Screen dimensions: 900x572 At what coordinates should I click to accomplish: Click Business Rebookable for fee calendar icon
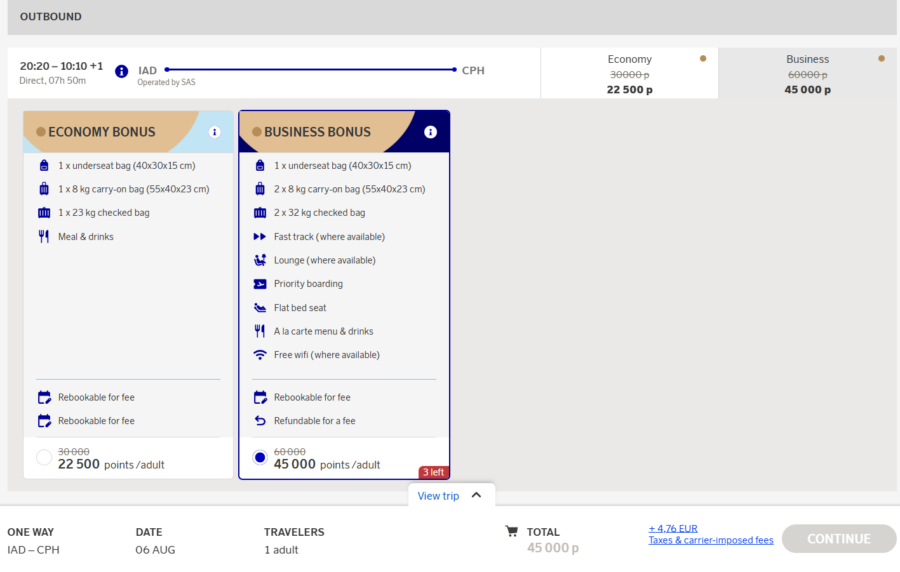(x=260, y=397)
